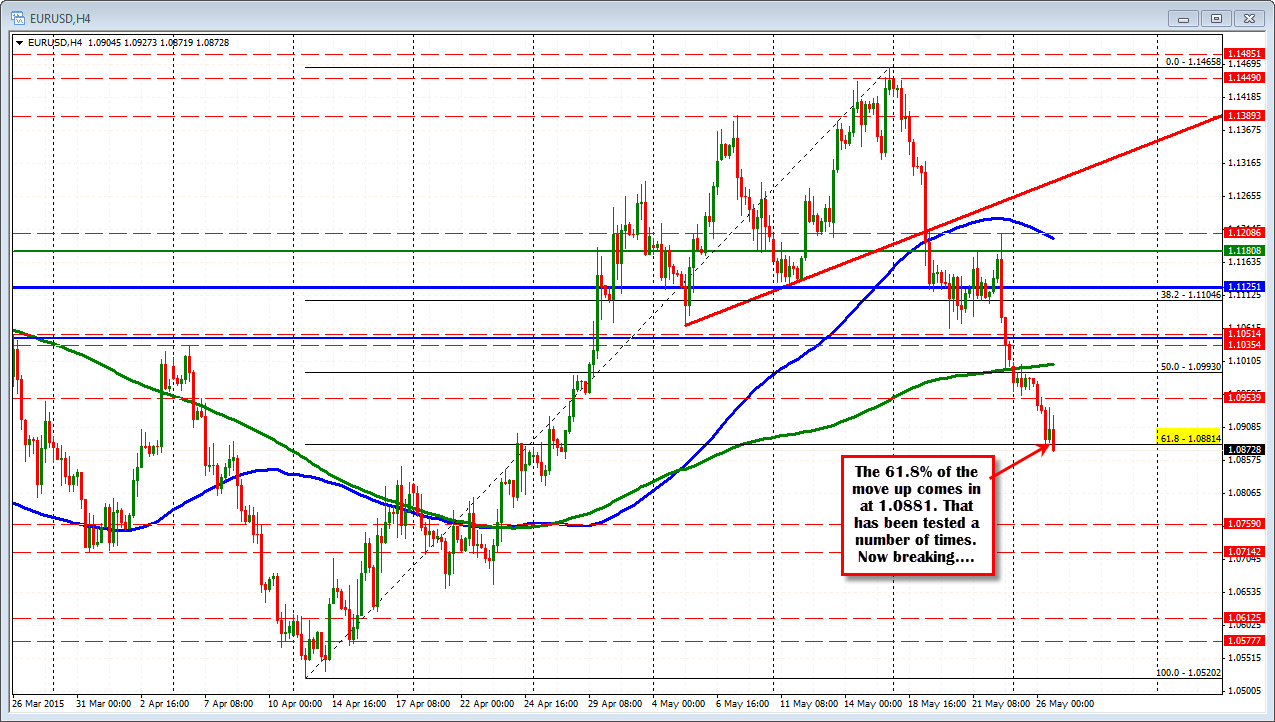
Task: Close the EURUSD,H4 chart window
Action: [1248, 17]
